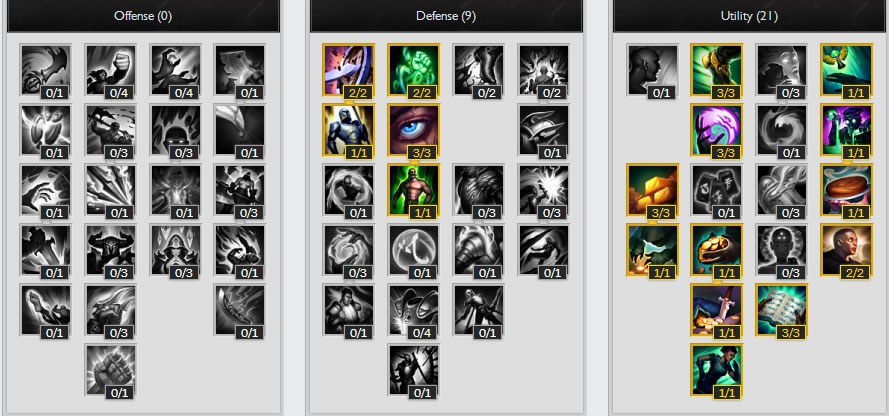
Task: Click the green boots Fleet of Foot mastery
Action: click(717, 70)
